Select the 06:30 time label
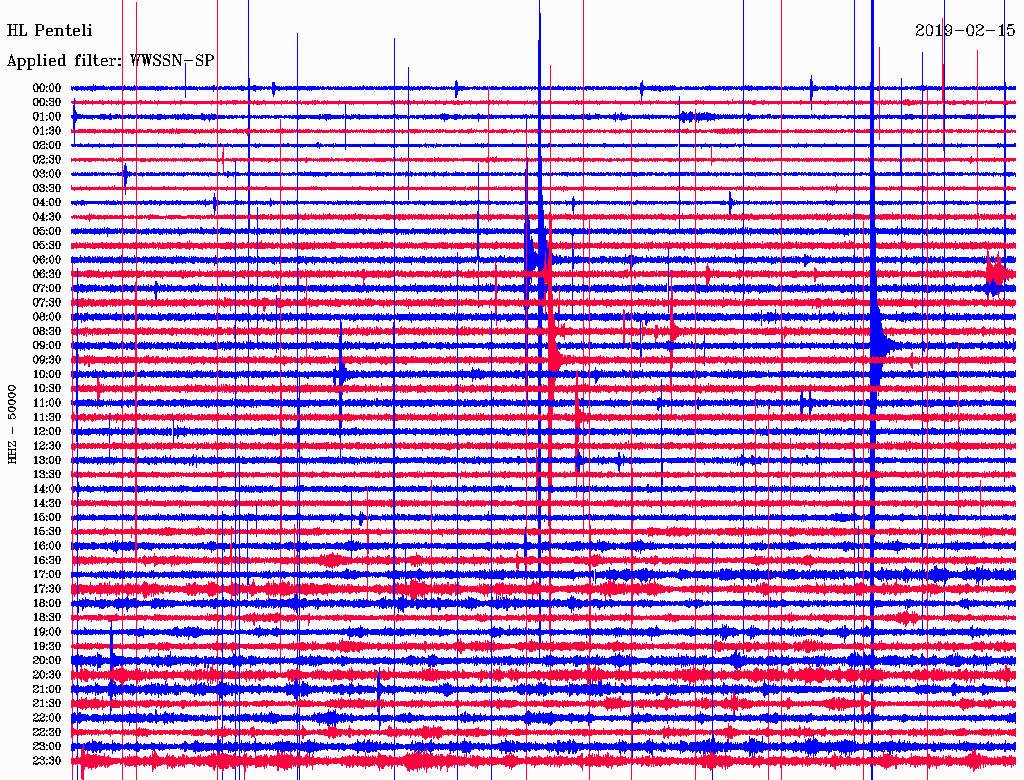The width and height of the screenshot is (1024, 780). (x=47, y=274)
